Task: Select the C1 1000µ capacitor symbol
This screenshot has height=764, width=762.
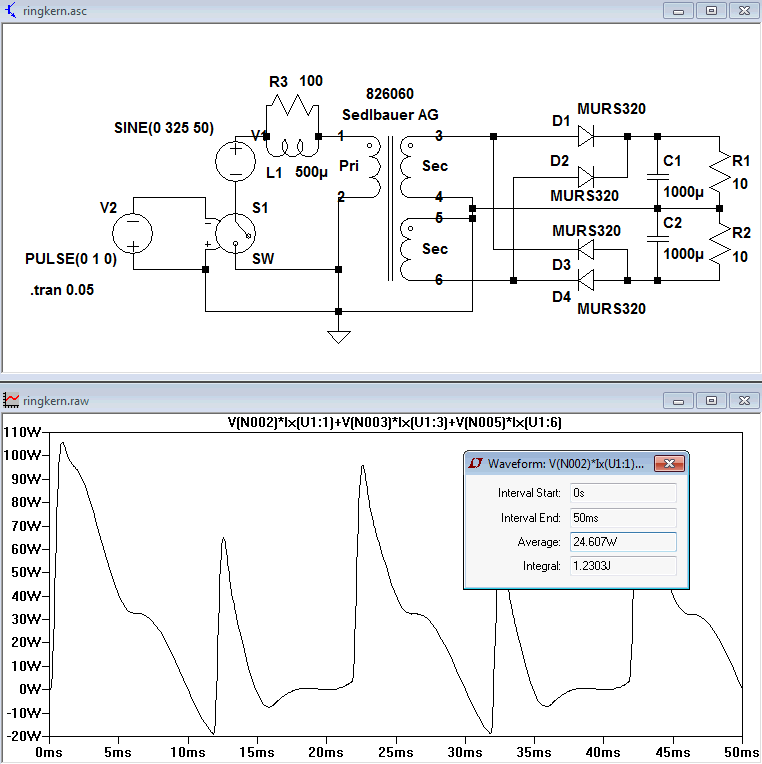Action: coord(657,177)
